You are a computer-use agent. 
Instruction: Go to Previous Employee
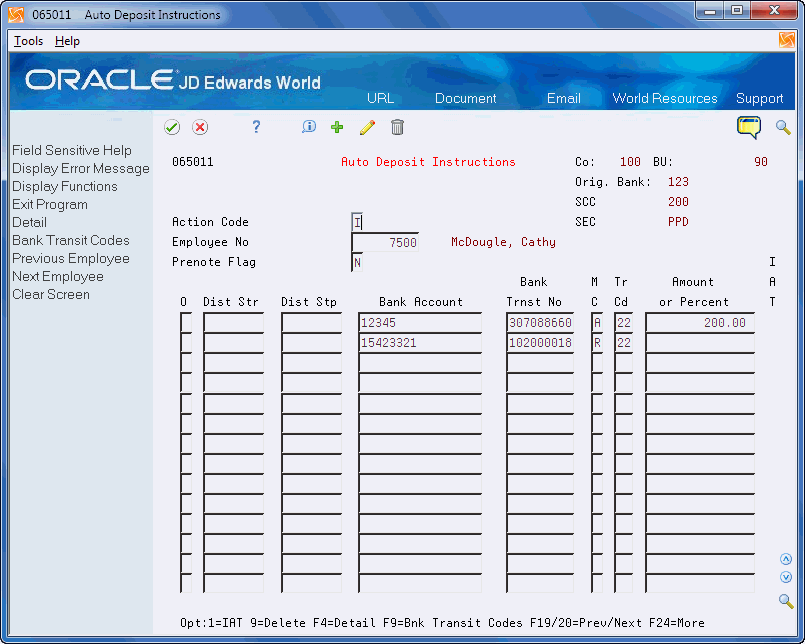pos(71,258)
